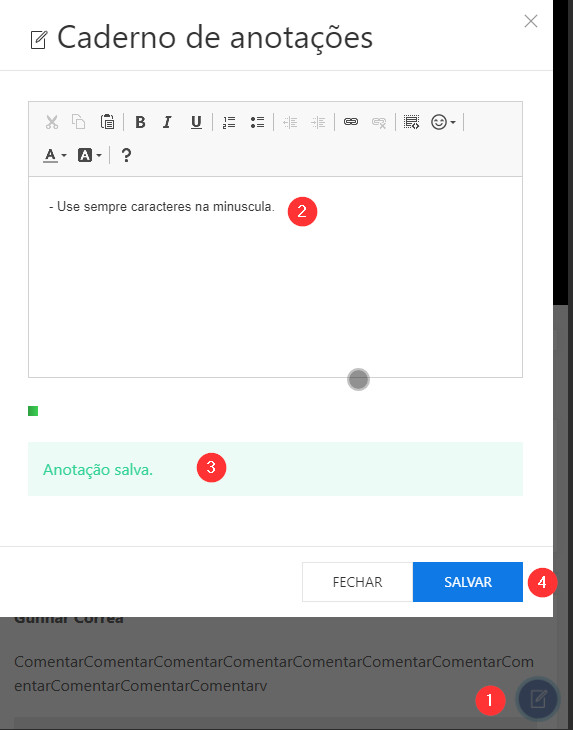Click the text '- Use sempre caracteres na minuscula.'
573x730 pixels.
coord(162,207)
